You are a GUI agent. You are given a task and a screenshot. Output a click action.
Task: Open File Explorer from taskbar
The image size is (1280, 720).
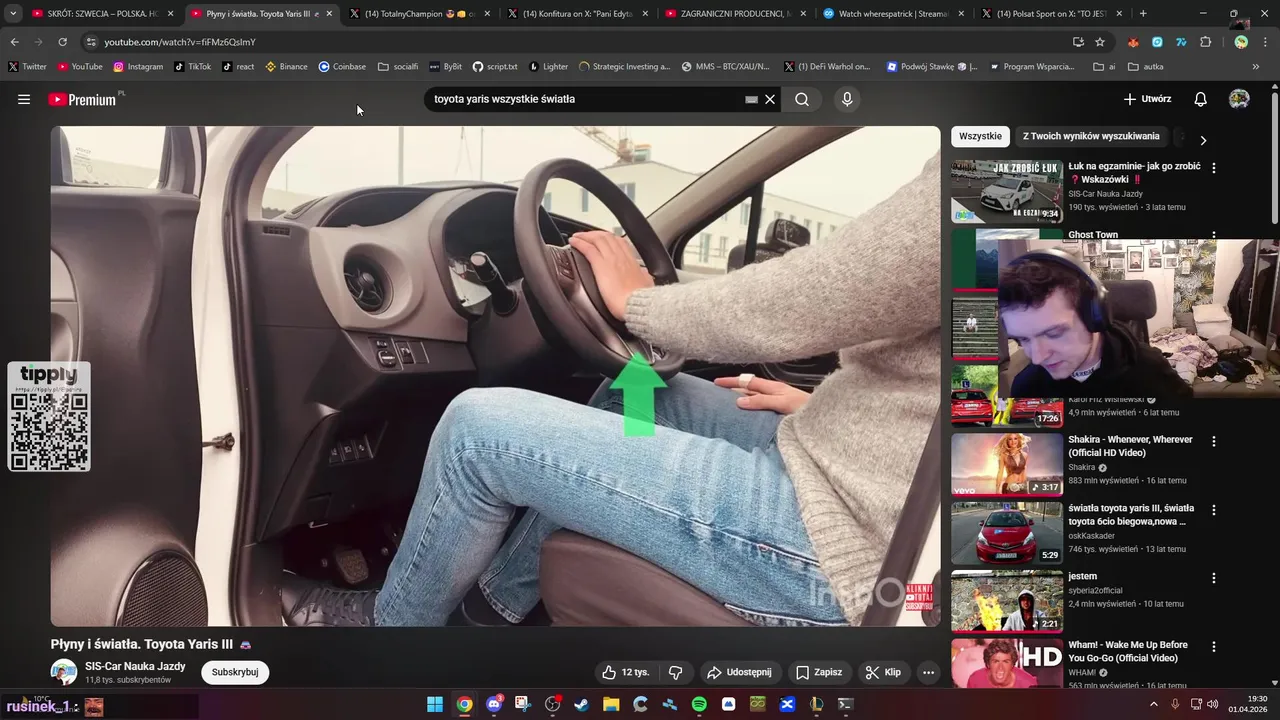point(611,704)
